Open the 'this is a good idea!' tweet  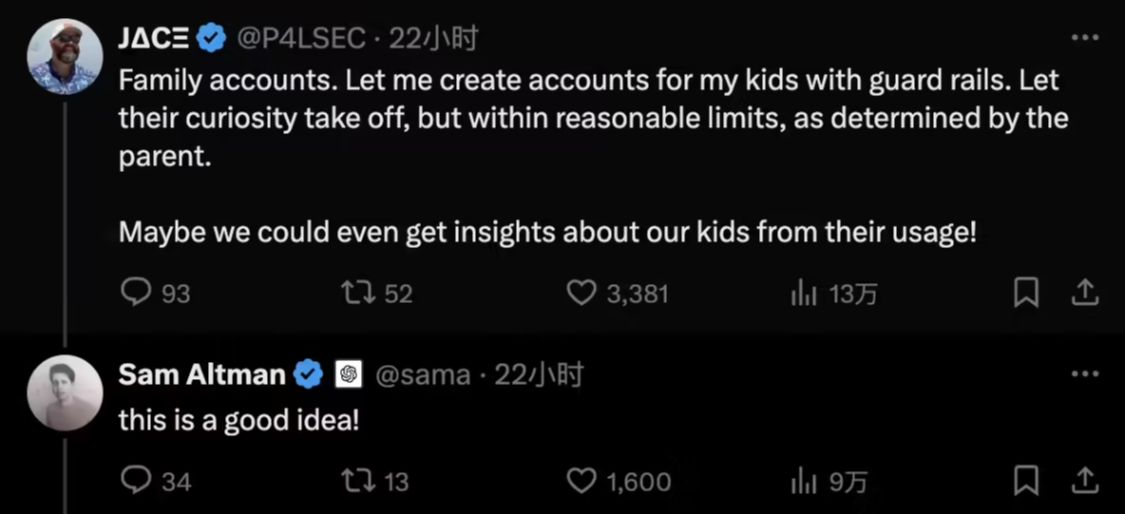click(x=238, y=421)
